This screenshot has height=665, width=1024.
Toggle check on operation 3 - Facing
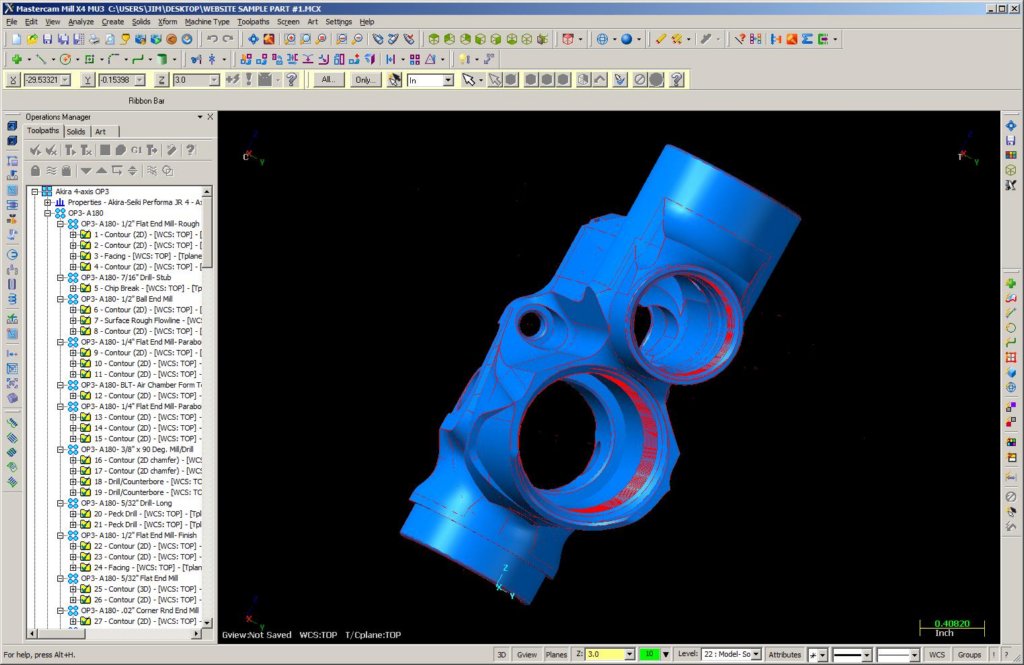(86, 256)
